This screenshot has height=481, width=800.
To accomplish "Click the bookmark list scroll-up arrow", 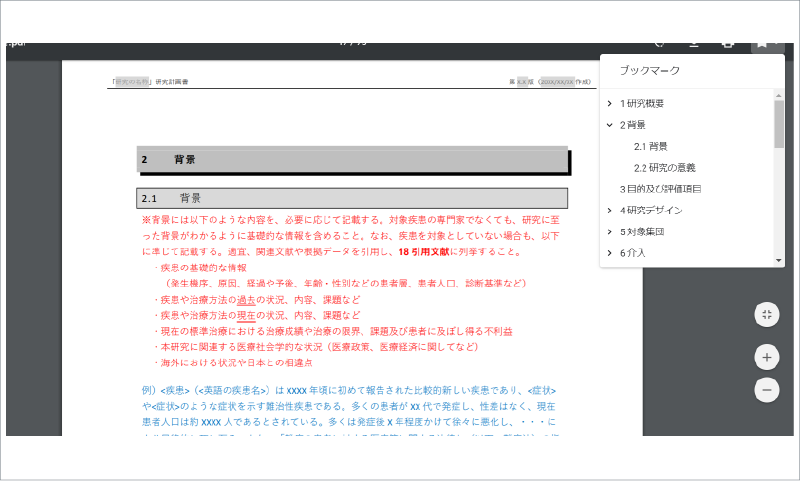I will pos(779,95).
